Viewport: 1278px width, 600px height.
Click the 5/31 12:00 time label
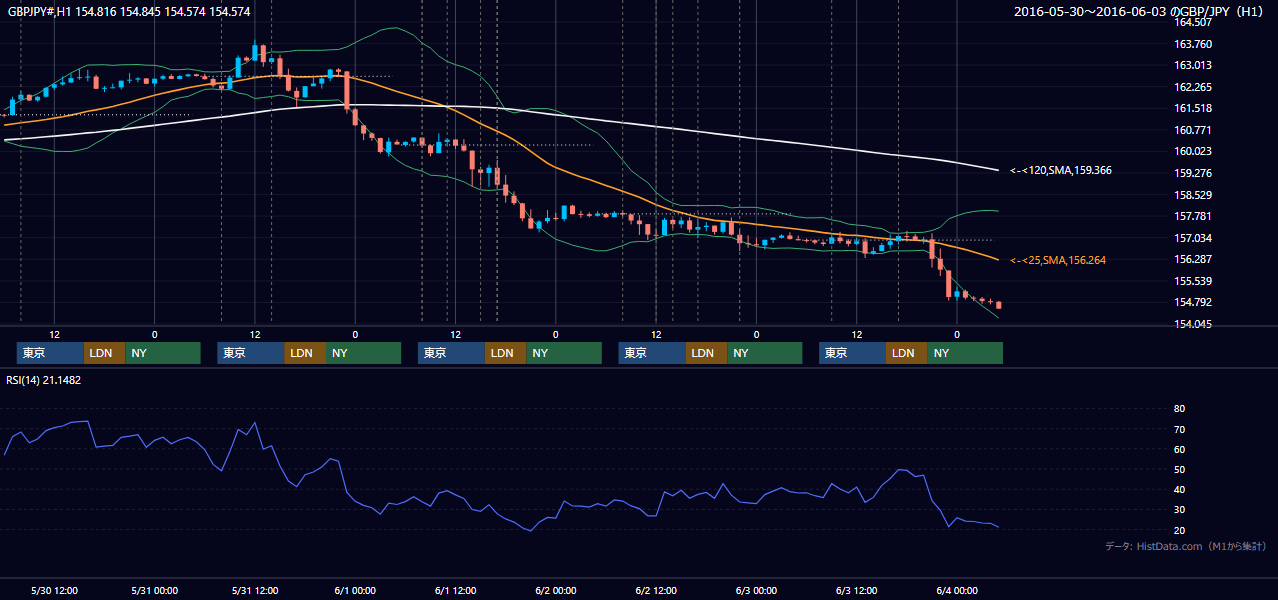pyautogui.click(x=255, y=591)
